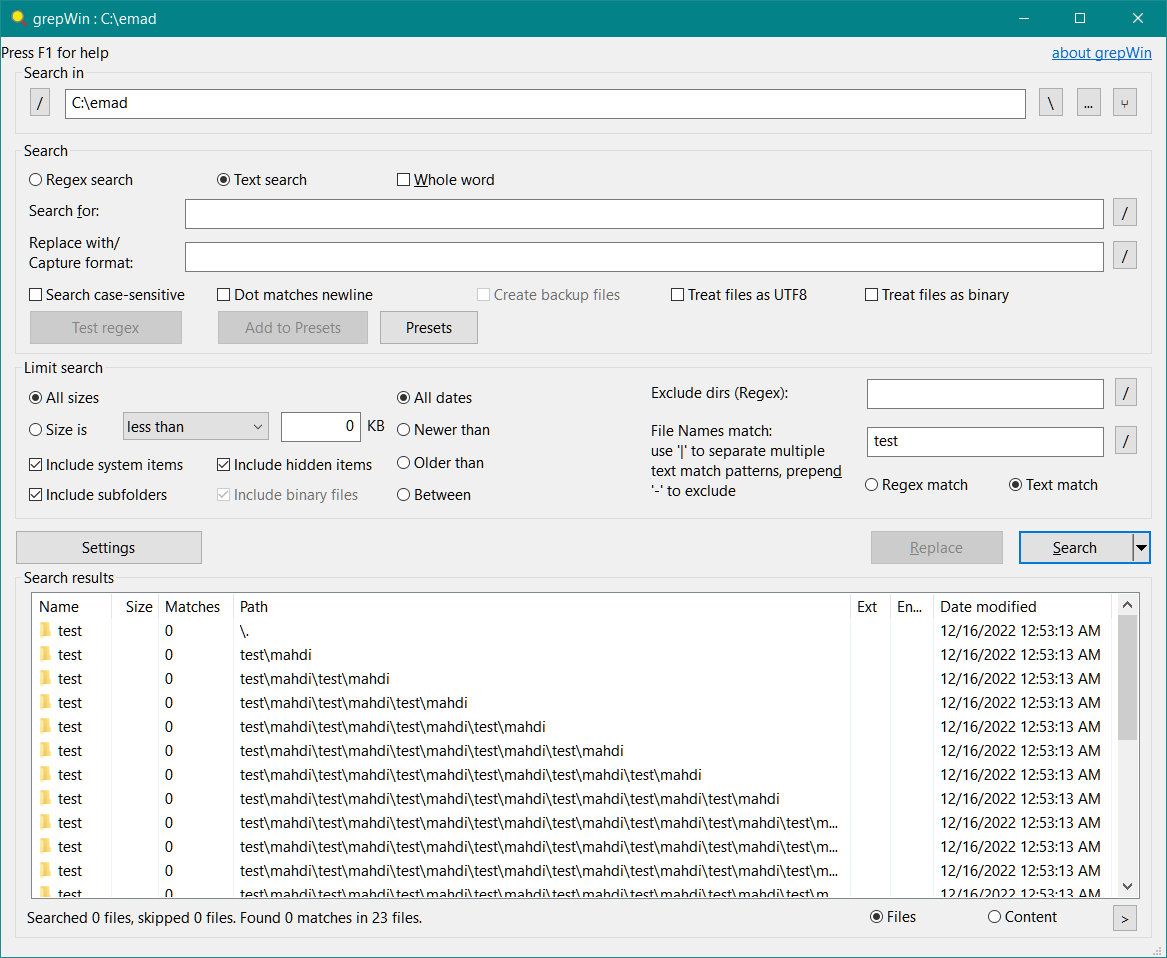The image size is (1167, 958).
Task: Switch results view to Content
Action: coord(995,916)
